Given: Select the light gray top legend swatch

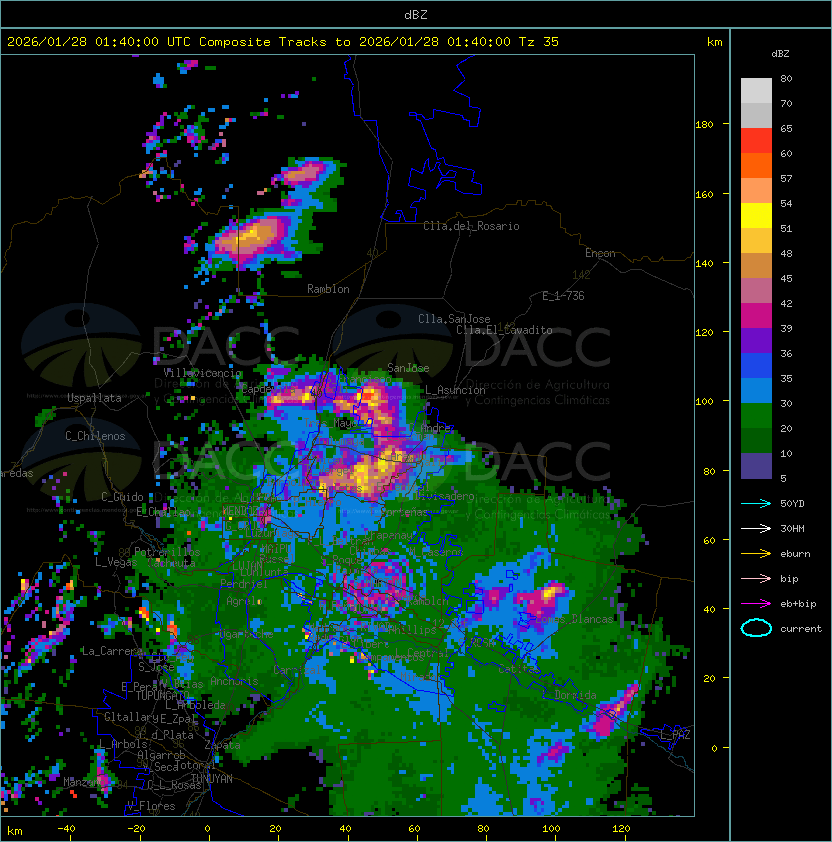Looking at the screenshot, I should (756, 90).
